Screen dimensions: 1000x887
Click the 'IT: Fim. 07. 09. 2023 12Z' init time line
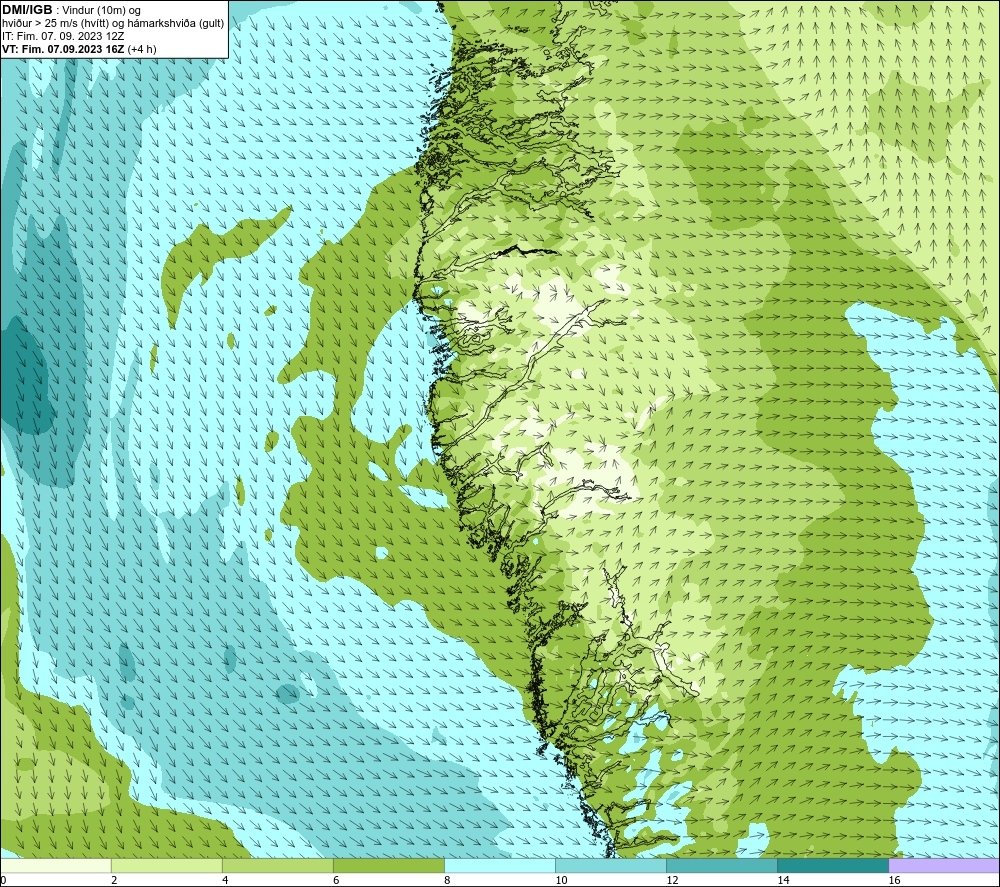pos(63,36)
